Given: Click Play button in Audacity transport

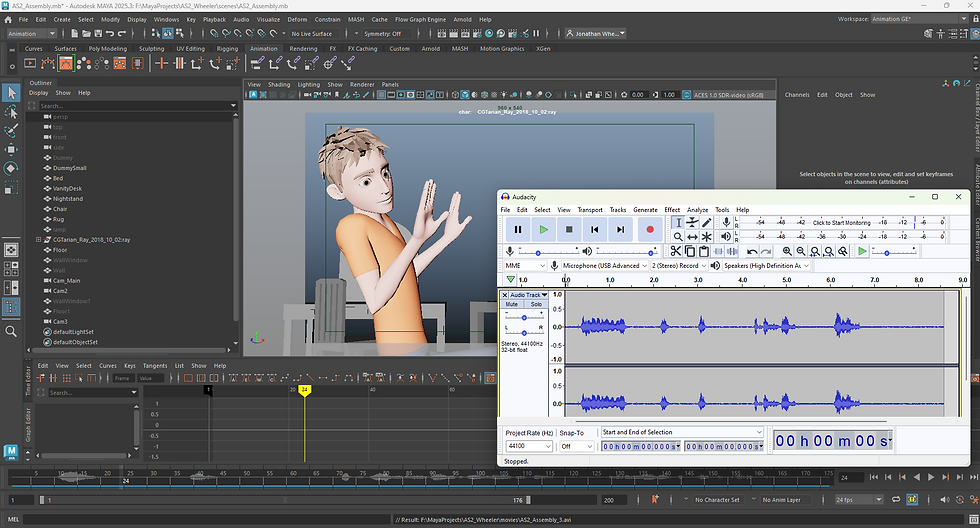Looking at the screenshot, I should pos(544,229).
